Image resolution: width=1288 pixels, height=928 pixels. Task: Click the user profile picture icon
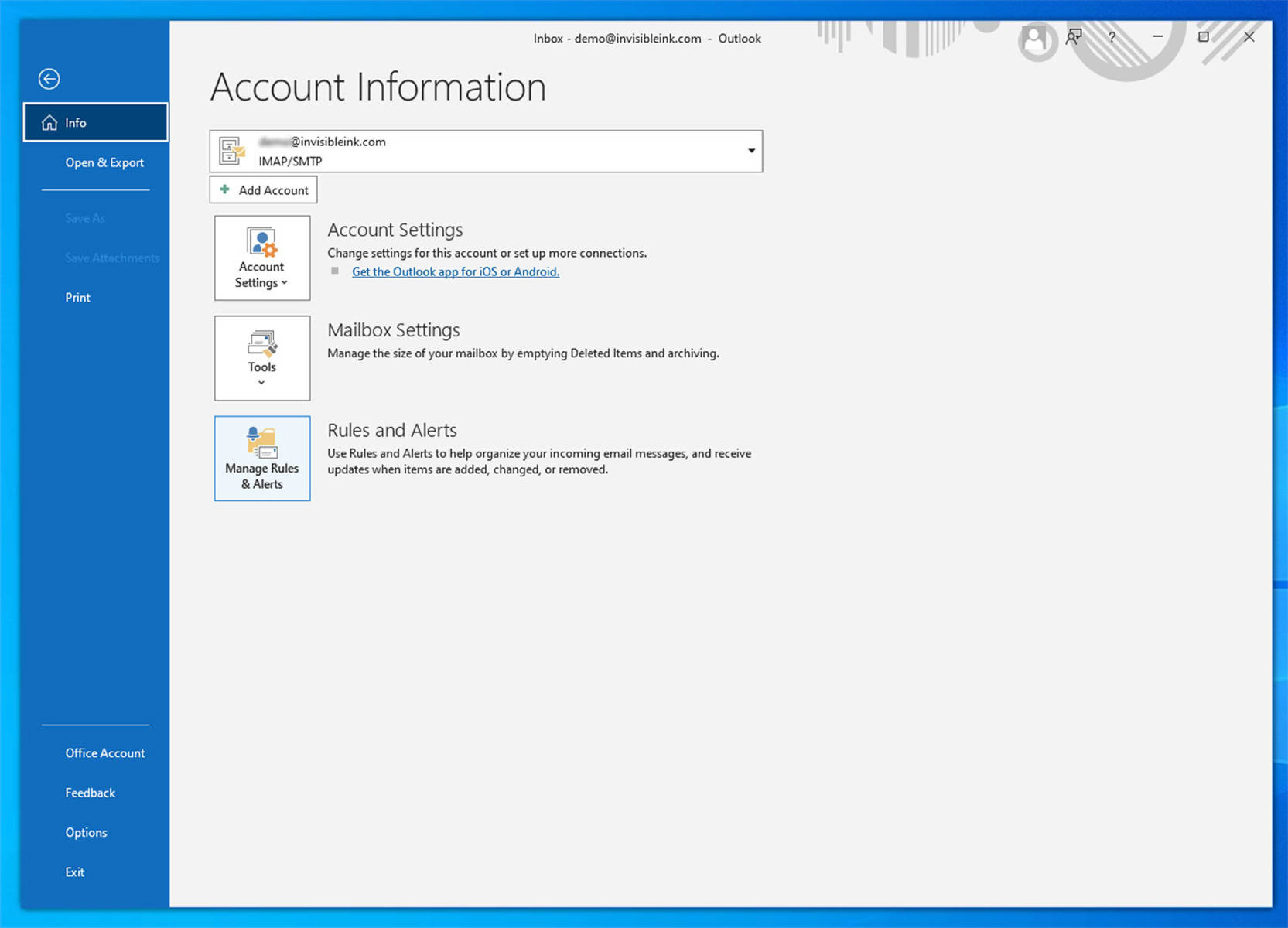coord(1035,39)
